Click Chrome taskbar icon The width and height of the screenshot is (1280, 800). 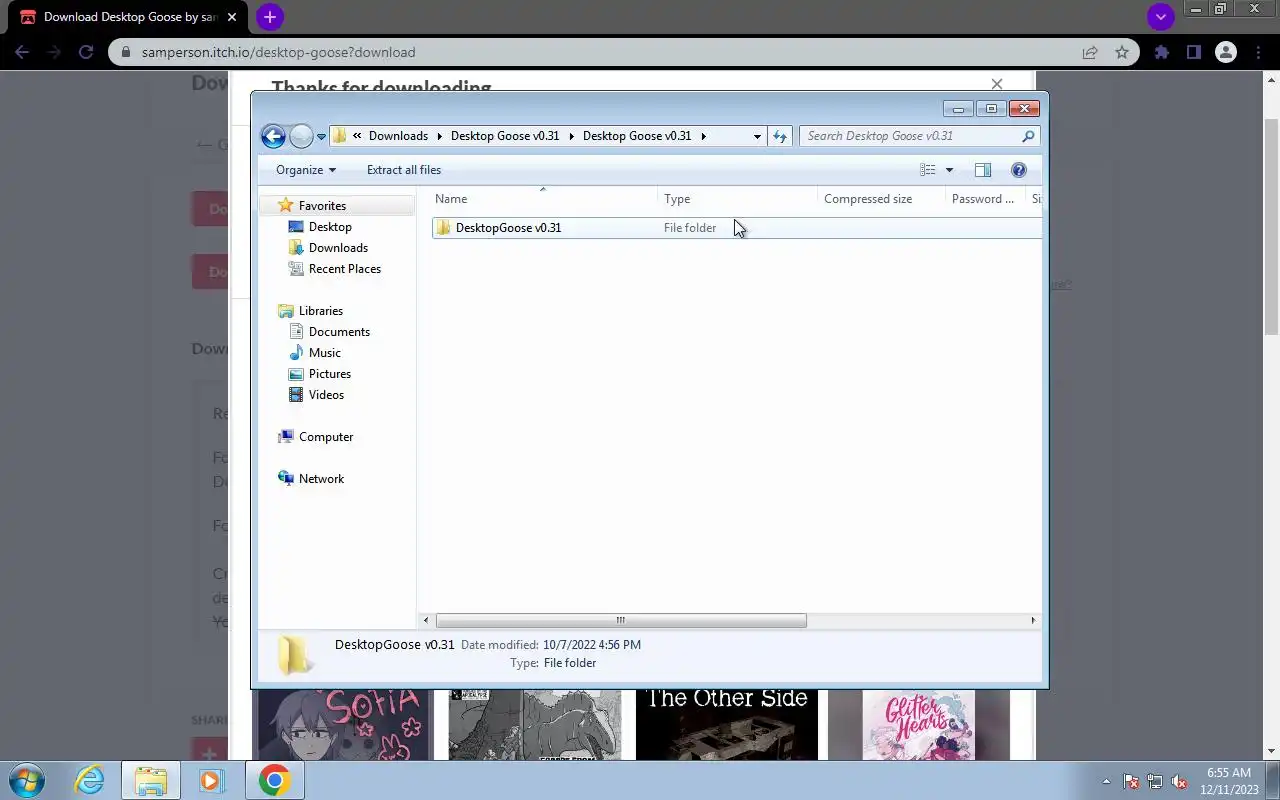pos(274,780)
